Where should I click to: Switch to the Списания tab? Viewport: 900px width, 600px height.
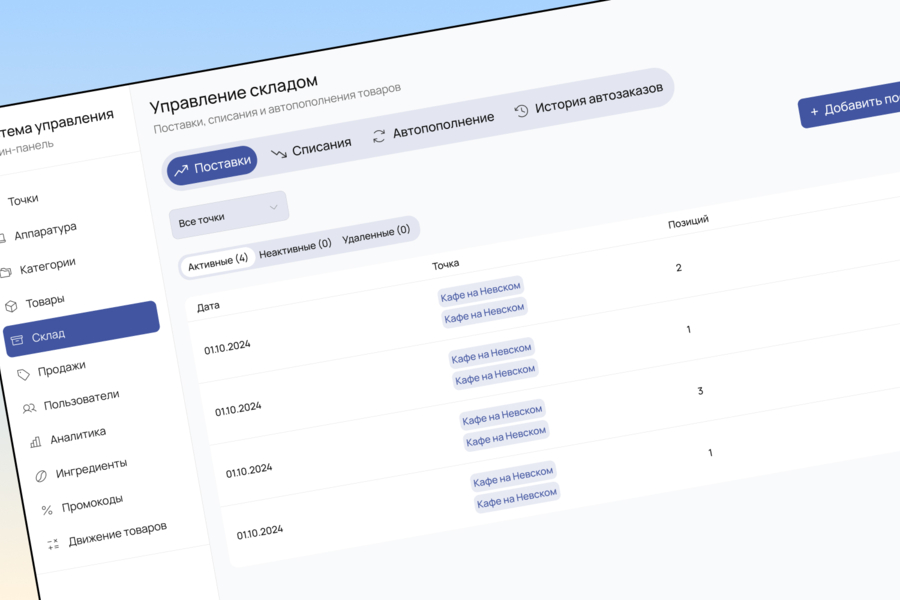311,149
